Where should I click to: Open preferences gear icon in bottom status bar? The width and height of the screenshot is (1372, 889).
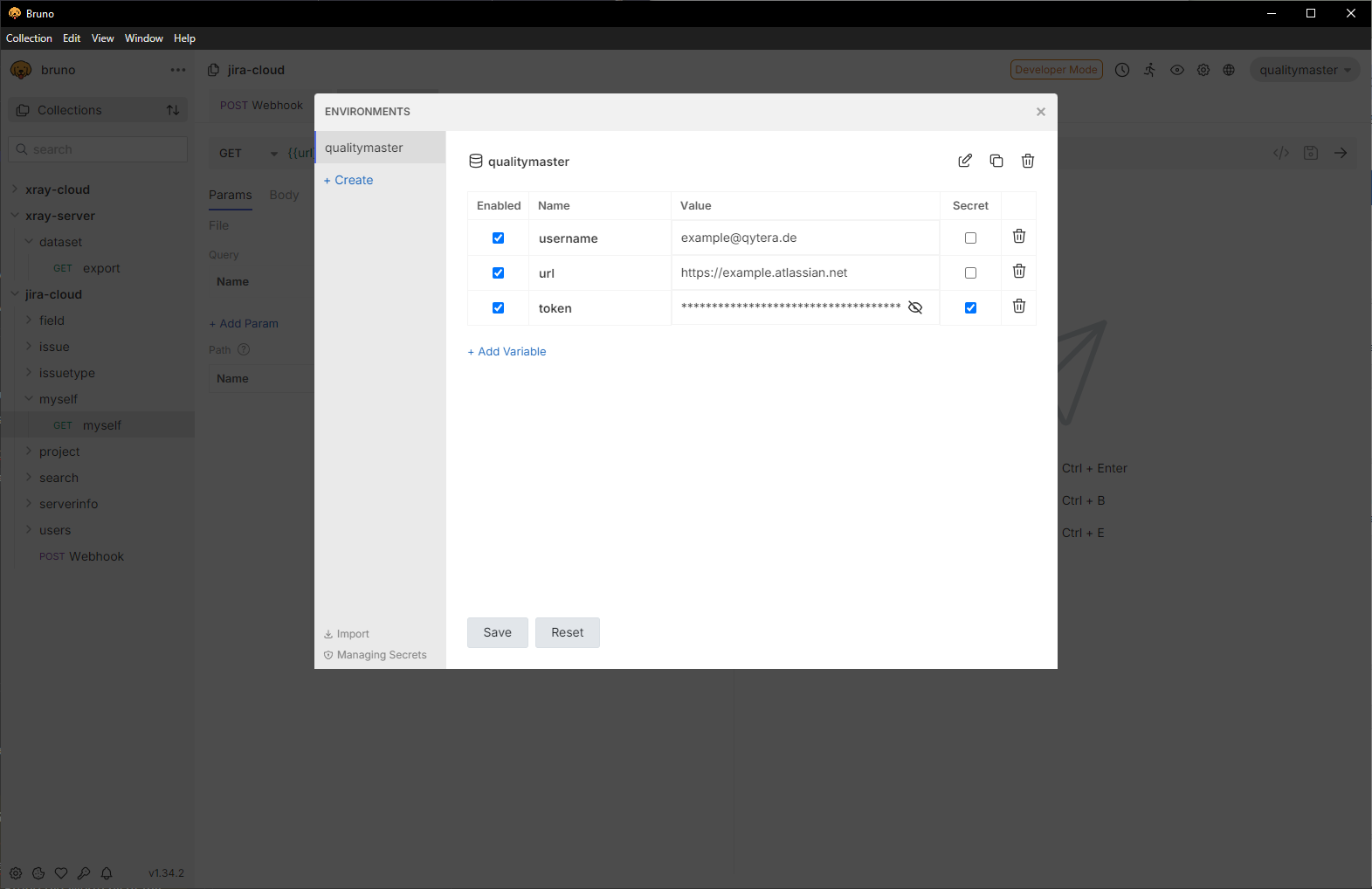(x=16, y=872)
